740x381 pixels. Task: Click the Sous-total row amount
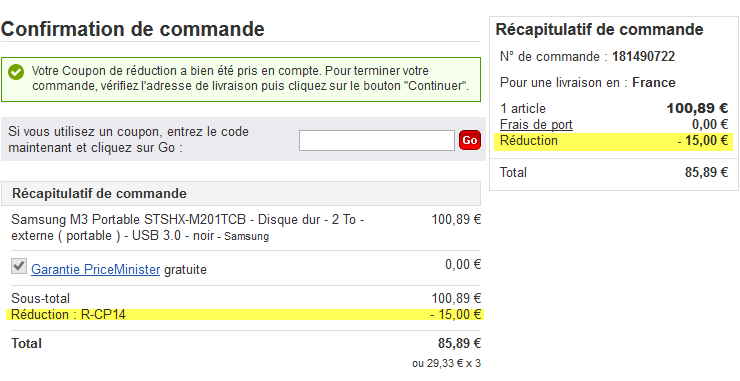coord(456,298)
